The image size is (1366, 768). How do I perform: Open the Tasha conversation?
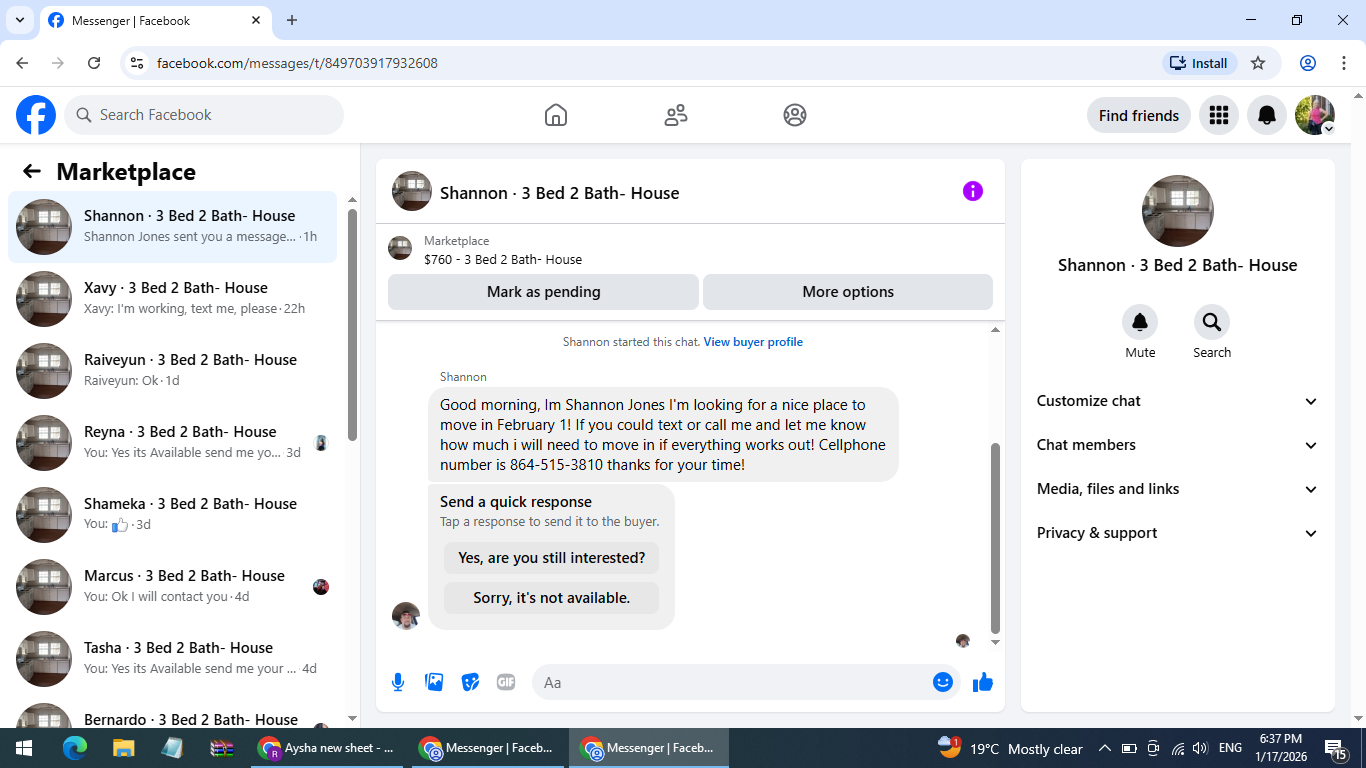[172, 659]
